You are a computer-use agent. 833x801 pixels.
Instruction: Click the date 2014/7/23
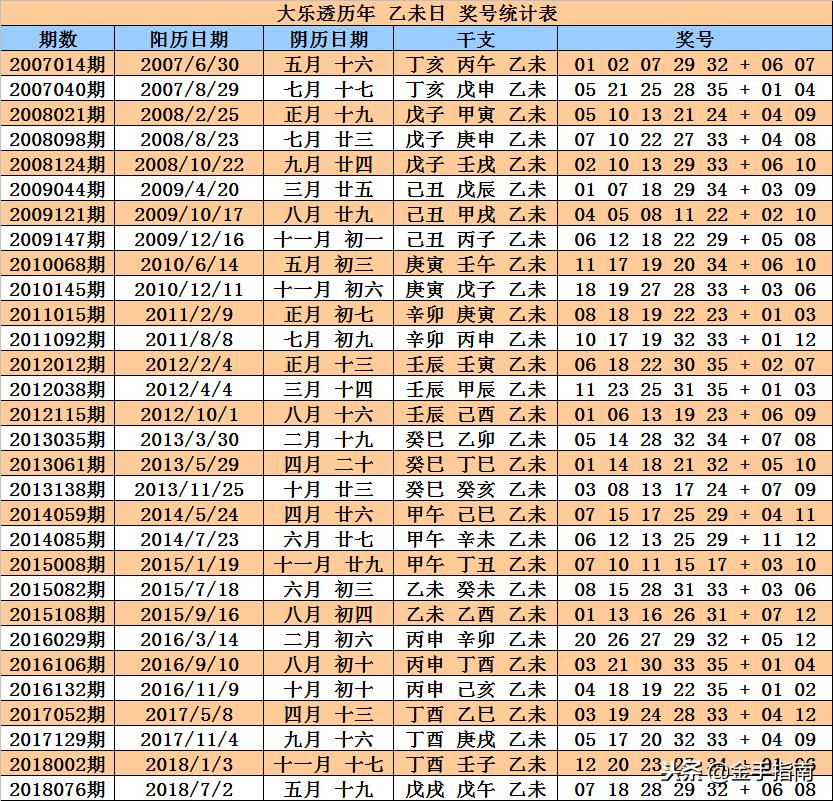coord(189,539)
